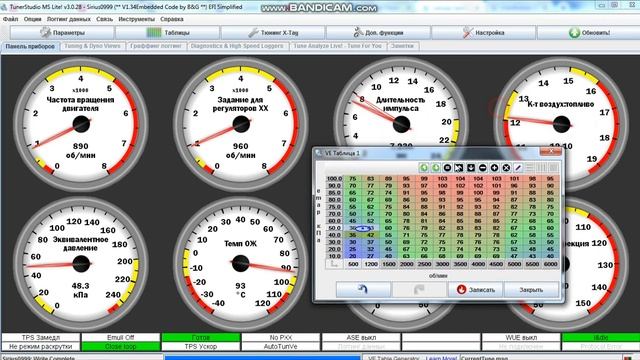
Task: Click the ASE выкл indicator
Action: [361, 338]
